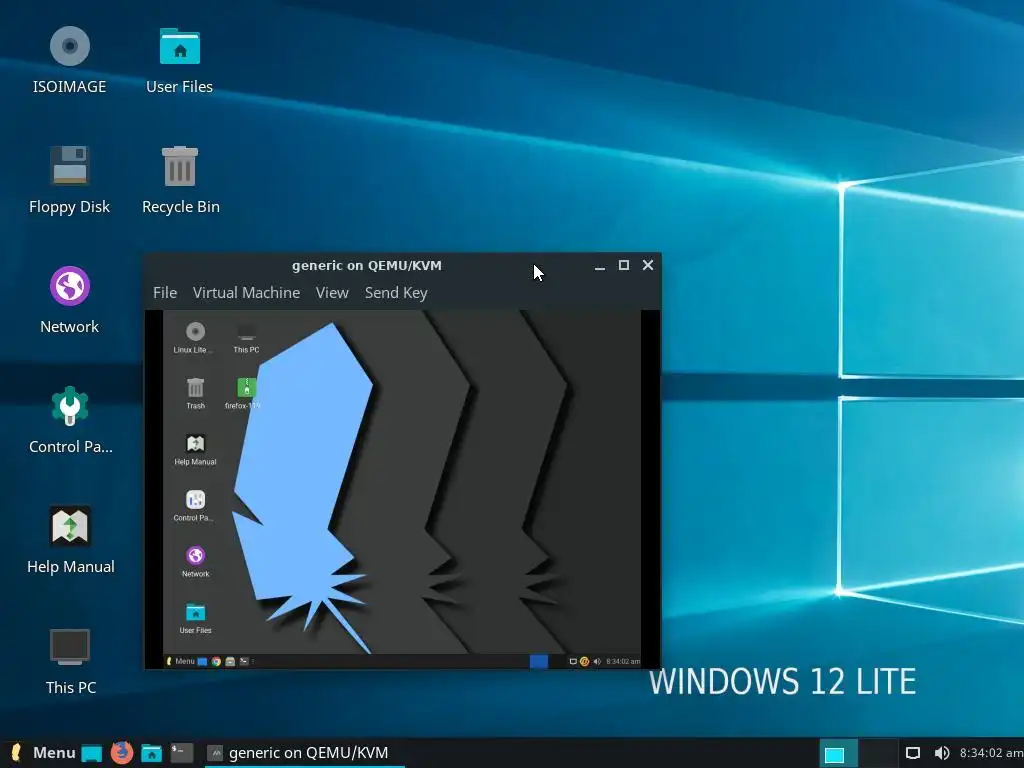
Task: Click the guest VM clock 8:34:02 am
Action: point(623,662)
